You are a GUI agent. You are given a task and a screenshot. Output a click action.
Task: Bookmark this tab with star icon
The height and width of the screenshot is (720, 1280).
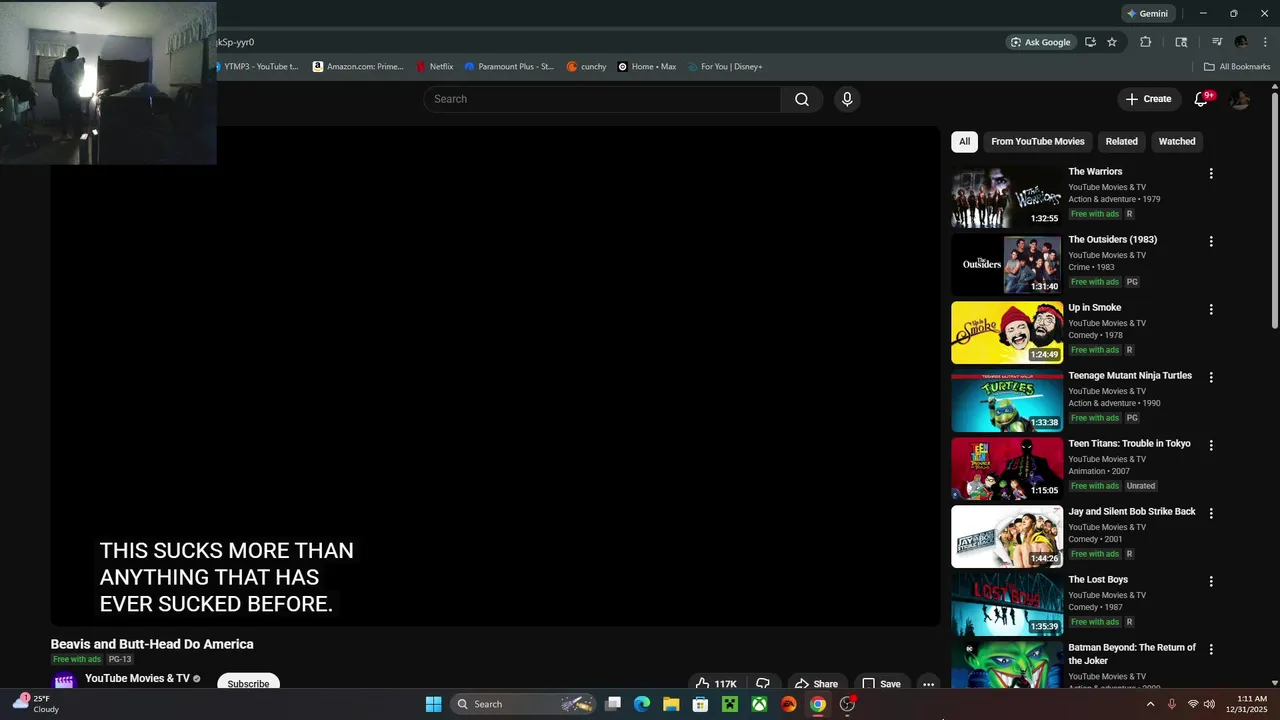click(x=1112, y=42)
